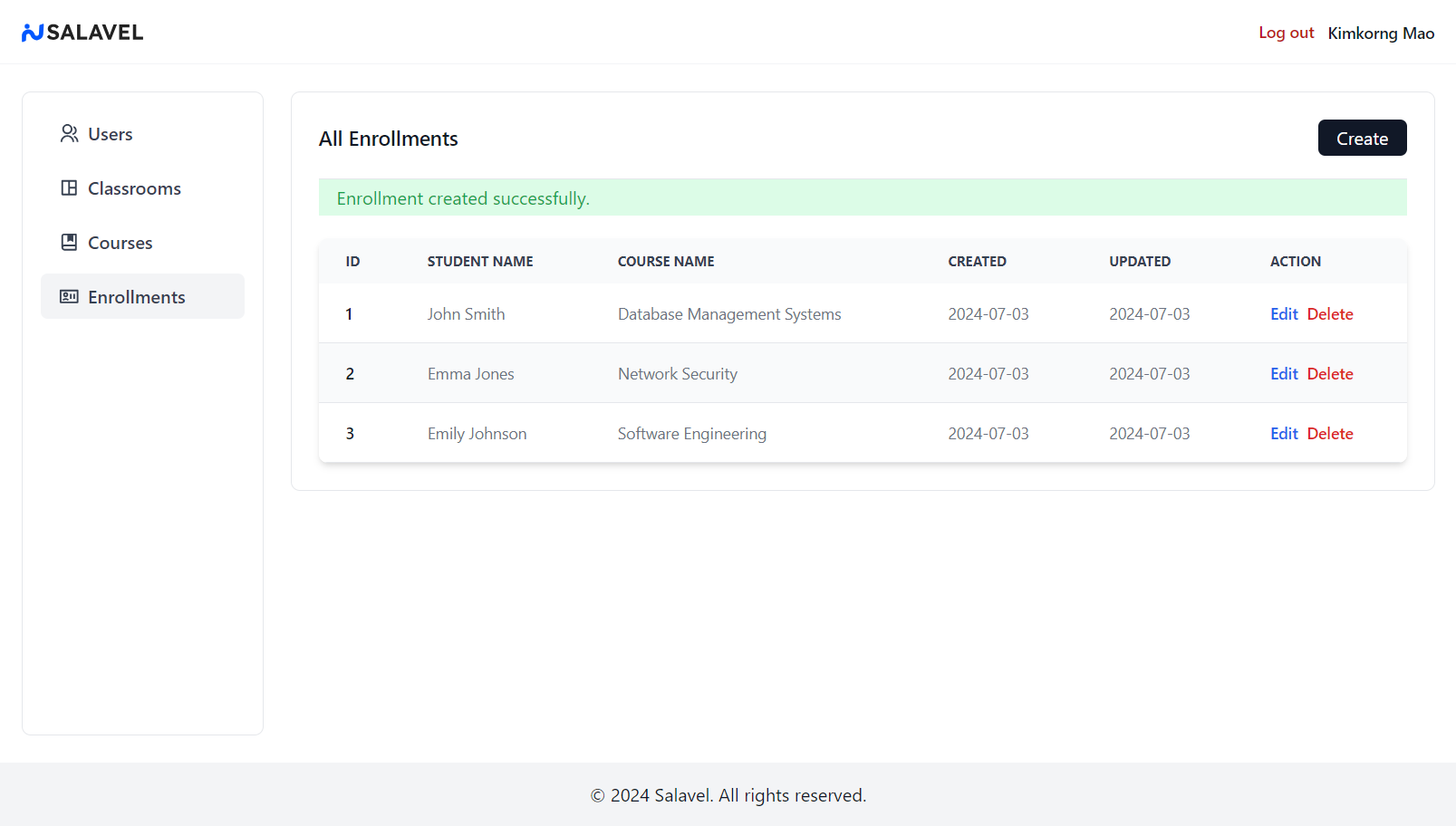1456x826 pixels.
Task: Edit Emily Johnson's enrollment
Action: 1284,434
